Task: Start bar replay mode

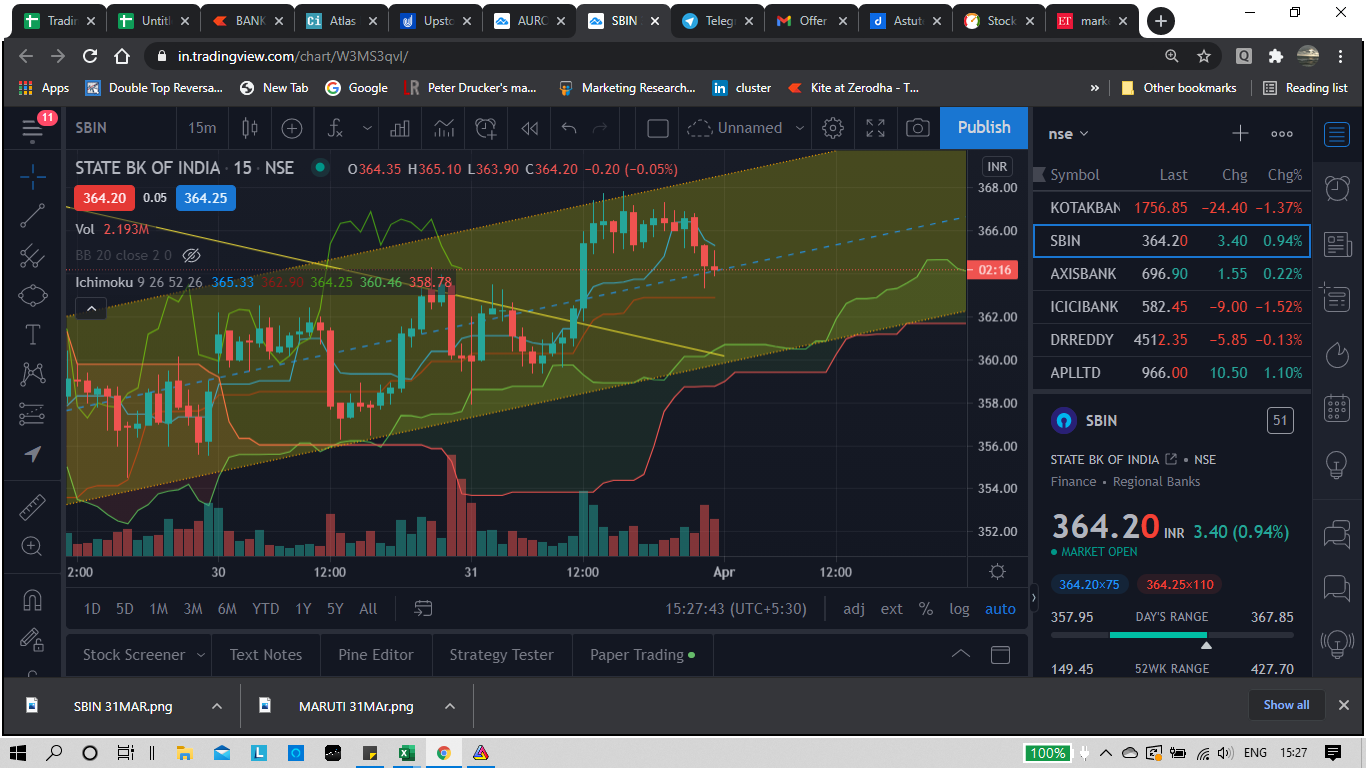Action: pos(529,128)
